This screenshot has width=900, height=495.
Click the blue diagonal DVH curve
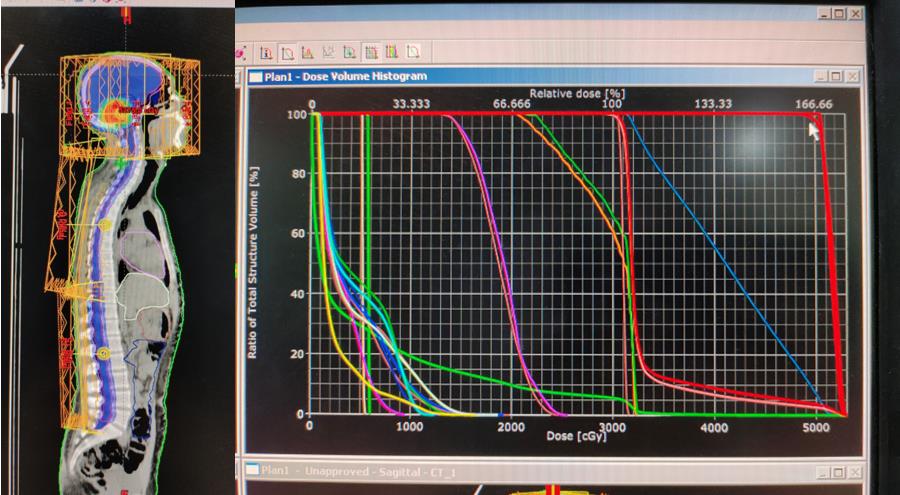coord(720,260)
